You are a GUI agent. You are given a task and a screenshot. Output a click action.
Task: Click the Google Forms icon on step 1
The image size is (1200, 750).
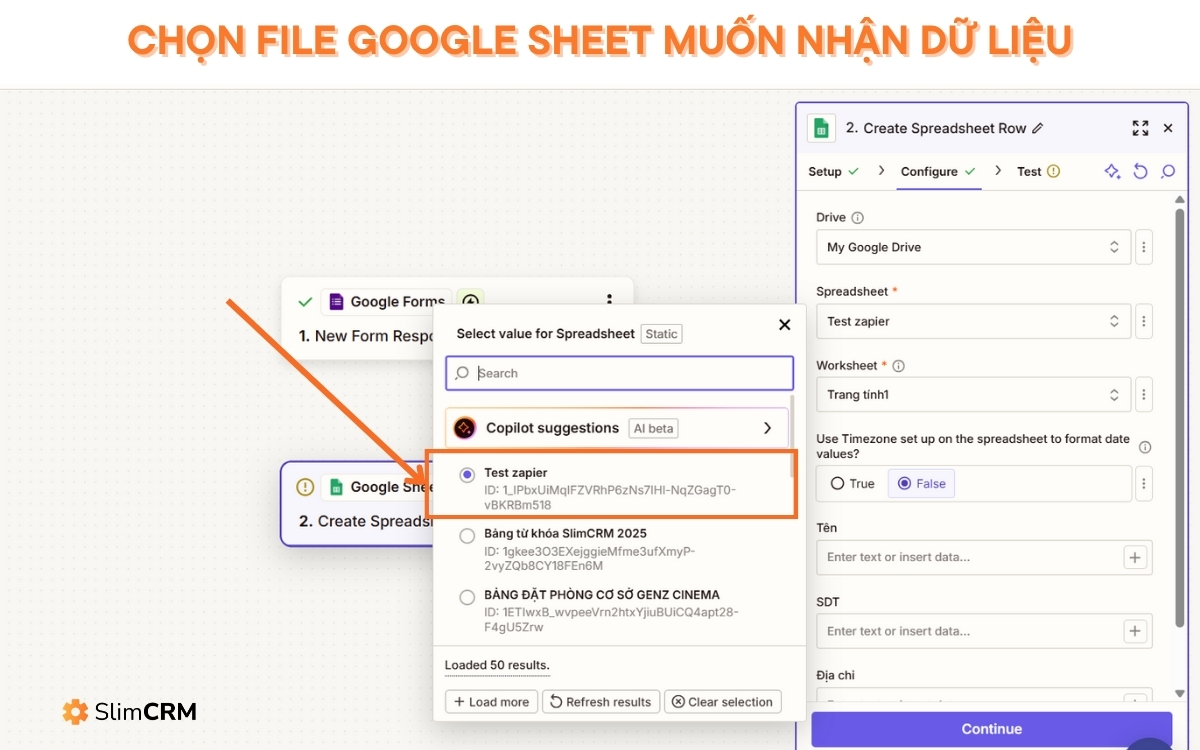point(336,301)
